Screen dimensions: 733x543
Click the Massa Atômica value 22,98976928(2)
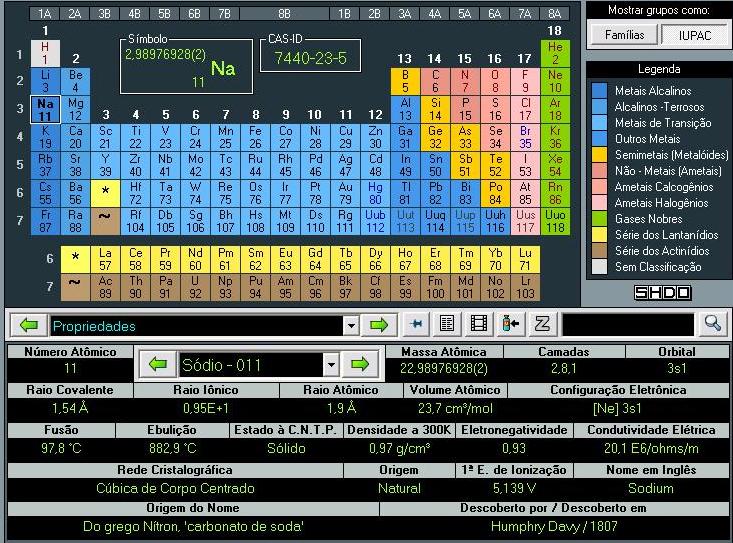(x=444, y=369)
